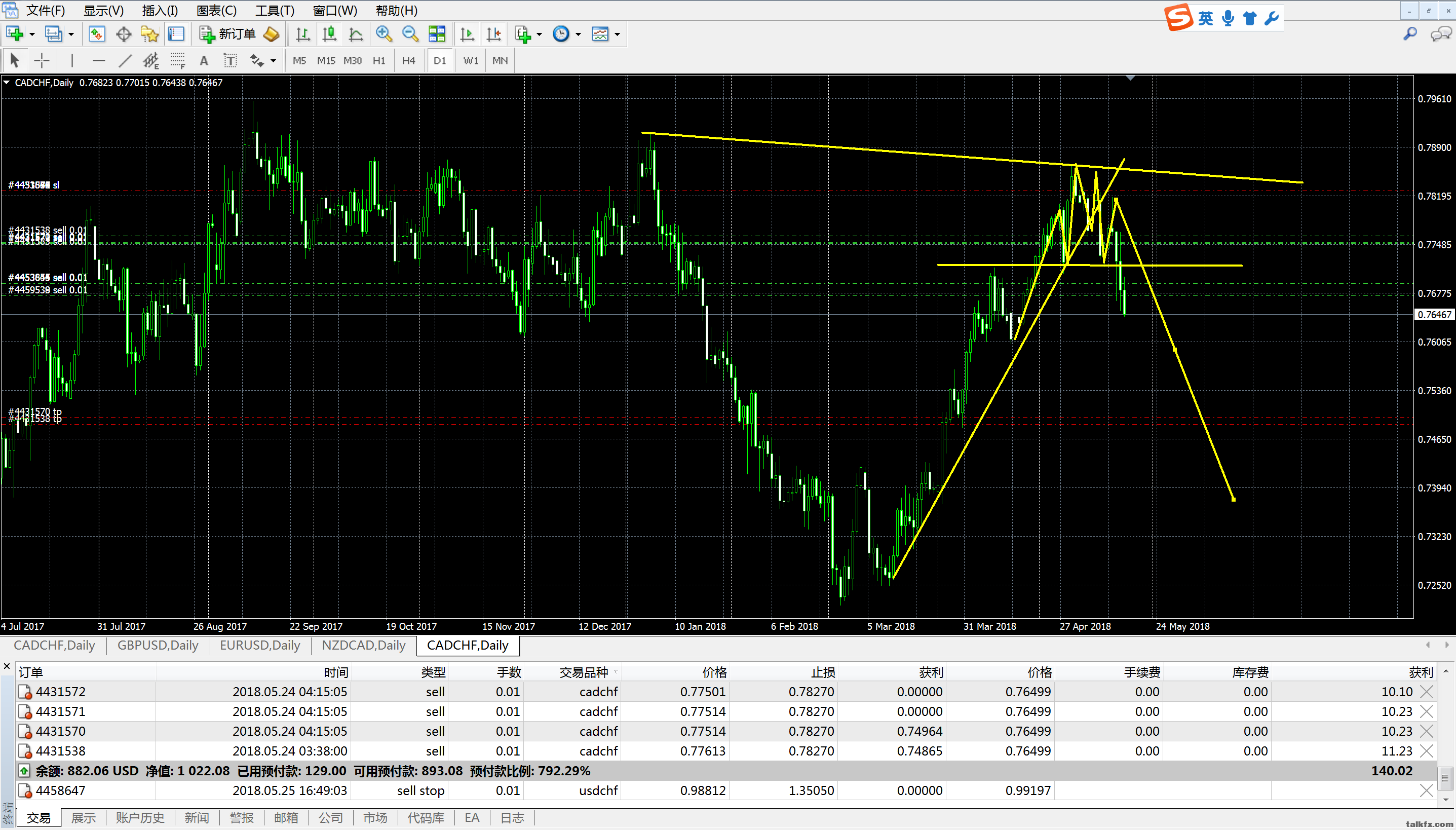Toggle the Terminal panel icon
Viewport: 1456px width, 830px height.
point(176,34)
